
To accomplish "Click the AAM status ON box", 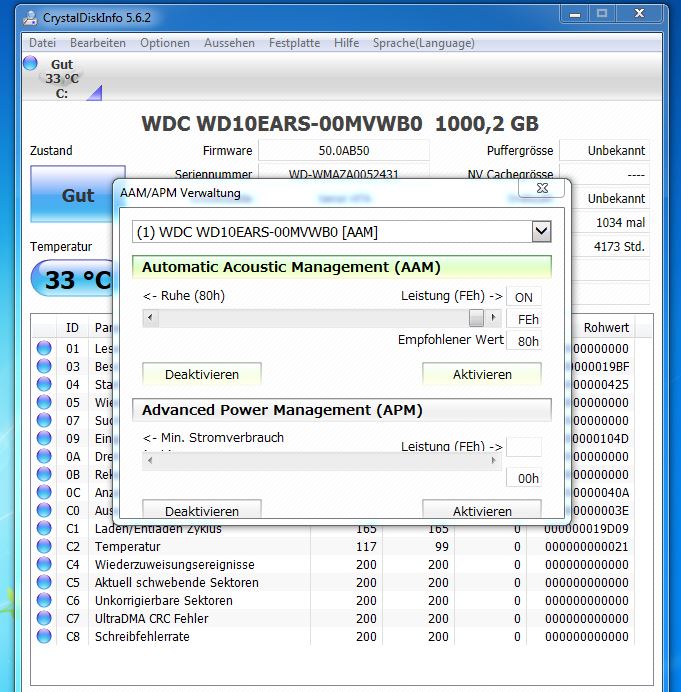I will (x=524, y=297).
